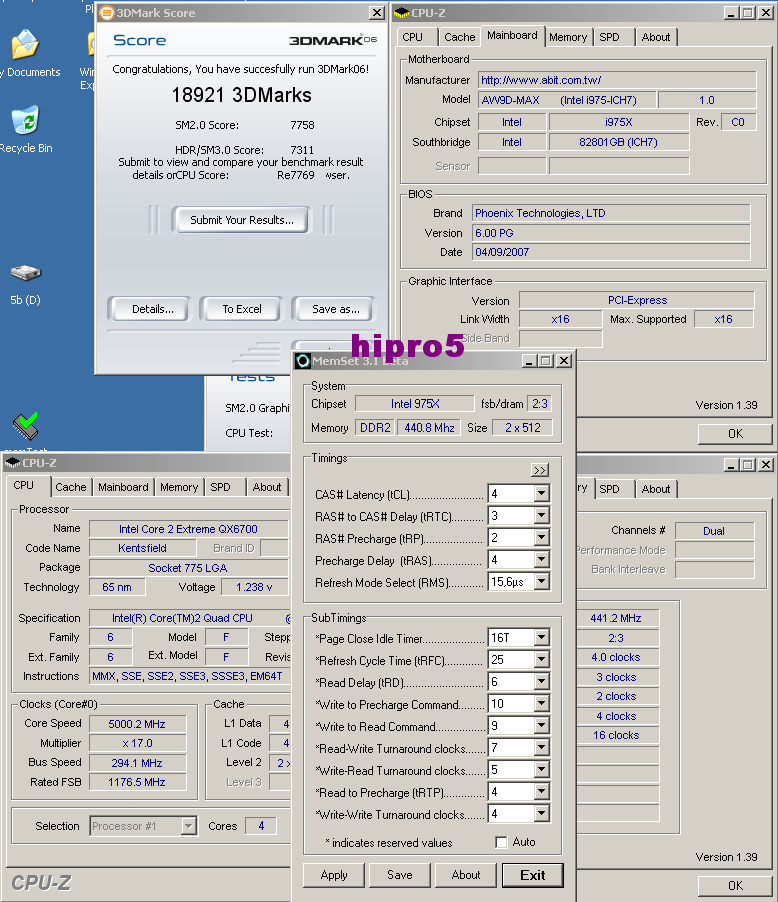Image resolution: width=778 pixels, height=902 pixels.
Task: Click the To Excel button
Action: [x=242, y=309]
